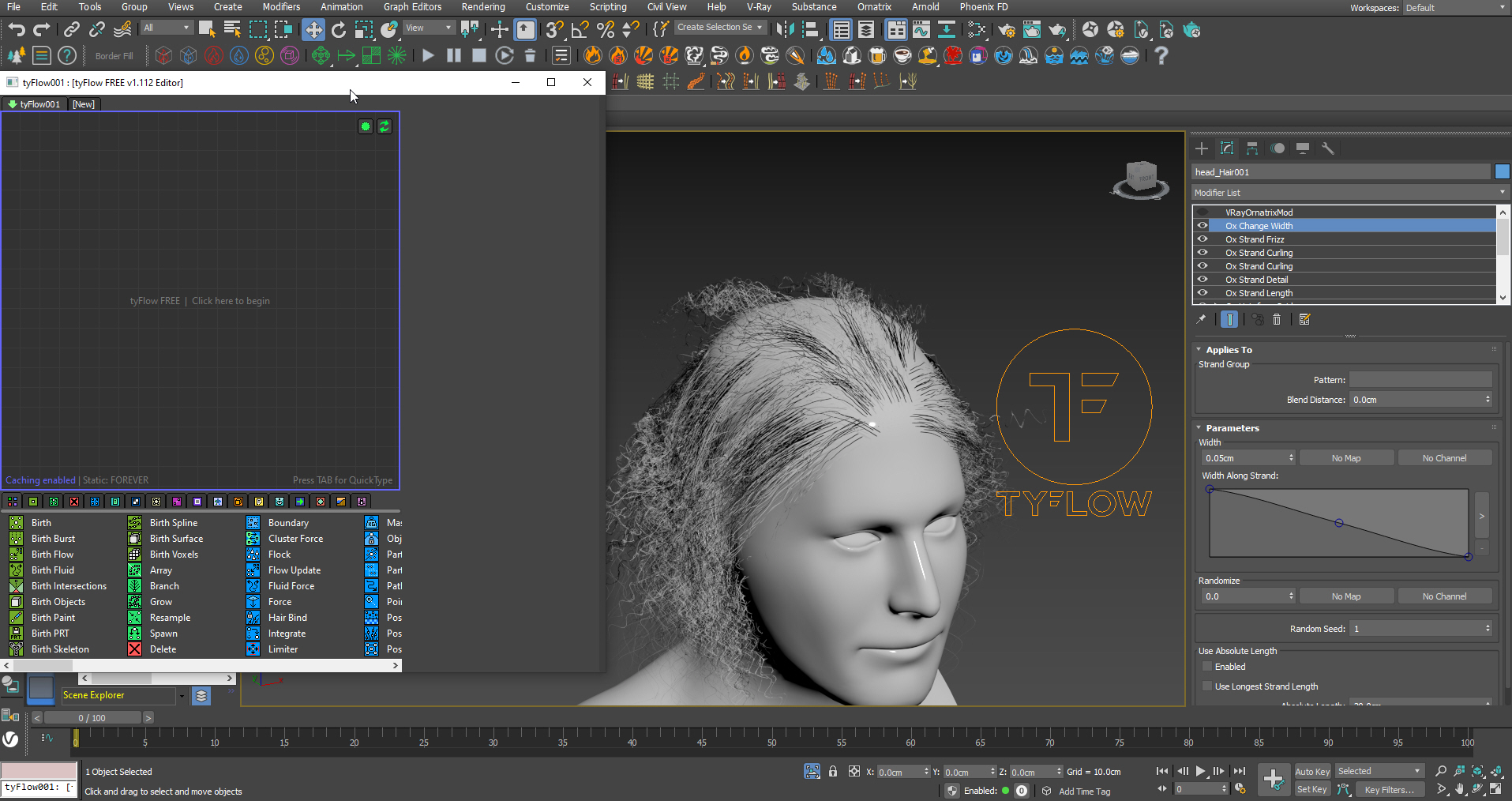
Task: Open the Phoenix FD menu
Action: (x=984, y=7)
